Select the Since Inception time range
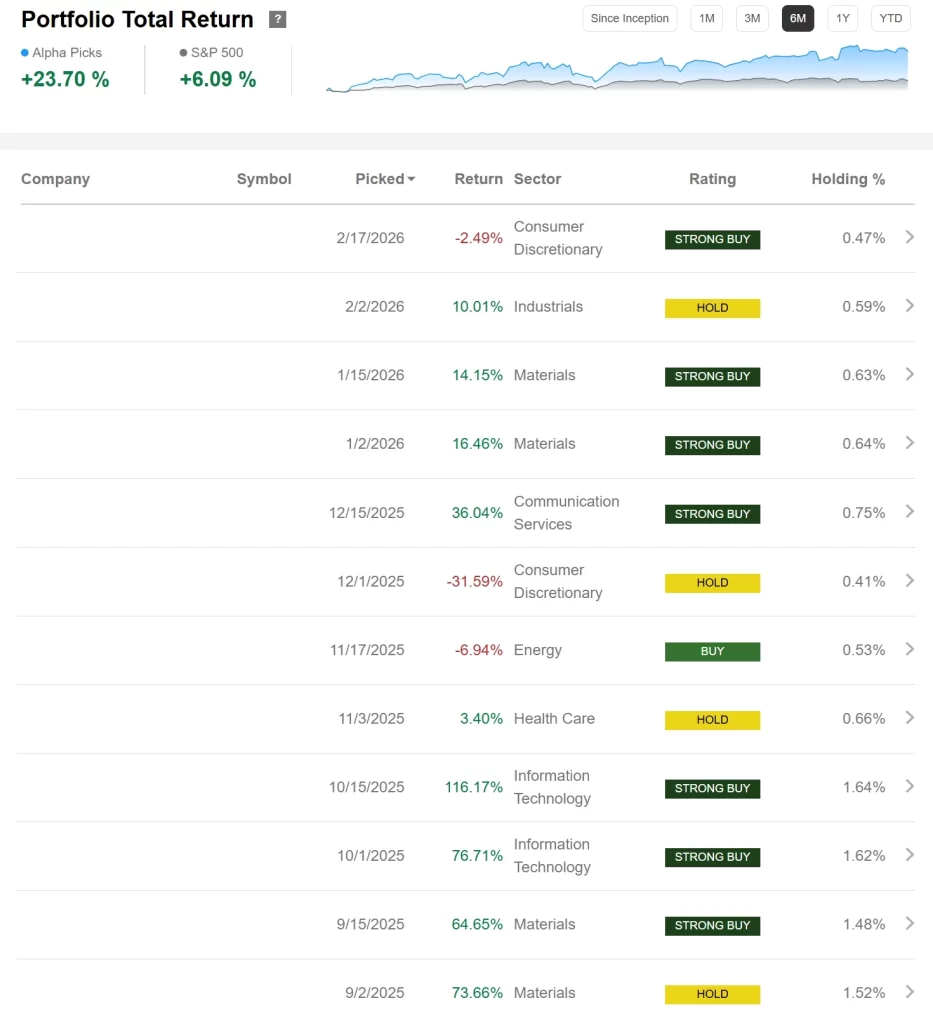933x1024 pixels. point(629,18)
